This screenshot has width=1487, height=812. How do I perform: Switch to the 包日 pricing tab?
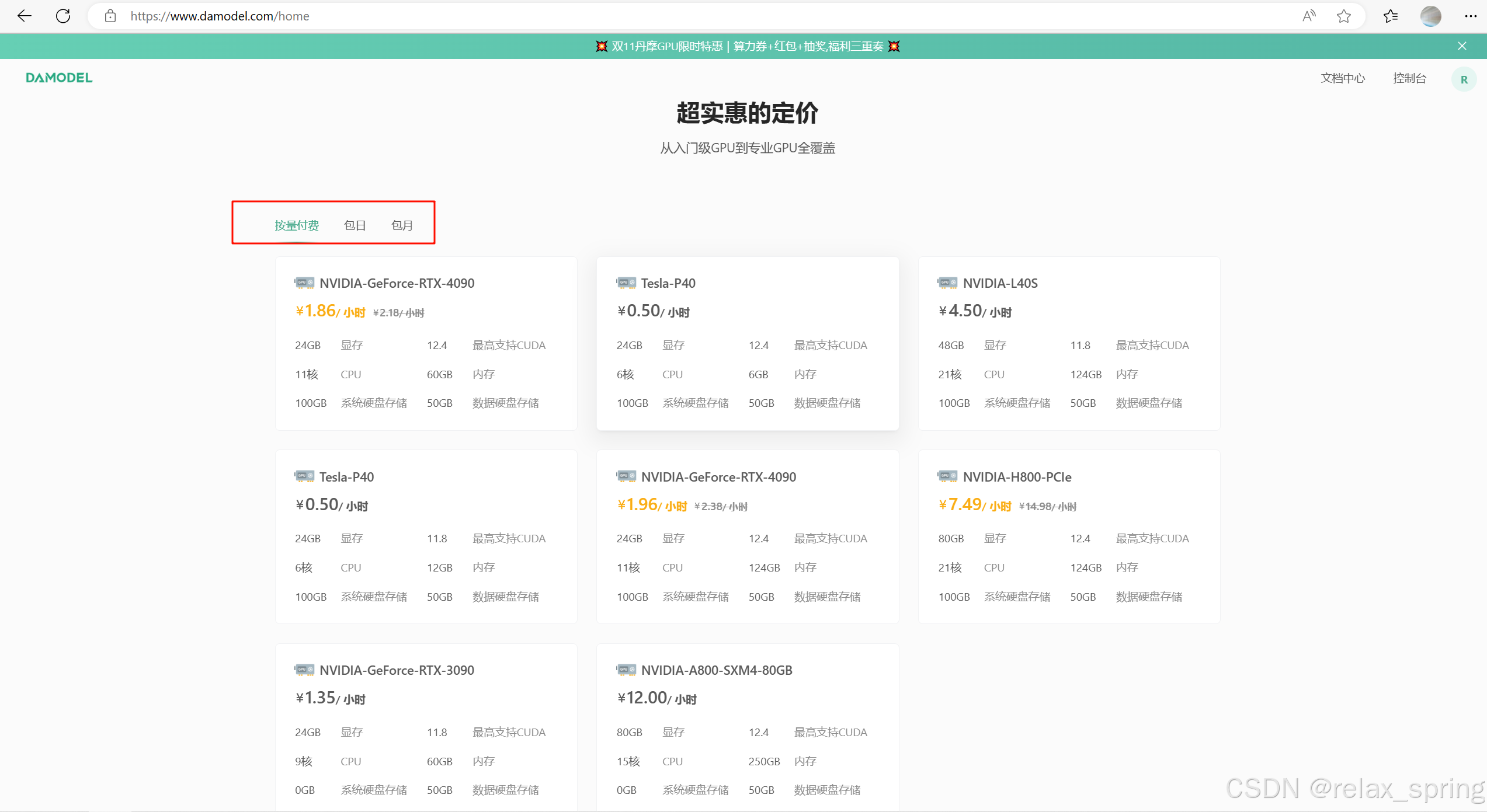coord(355,225)
